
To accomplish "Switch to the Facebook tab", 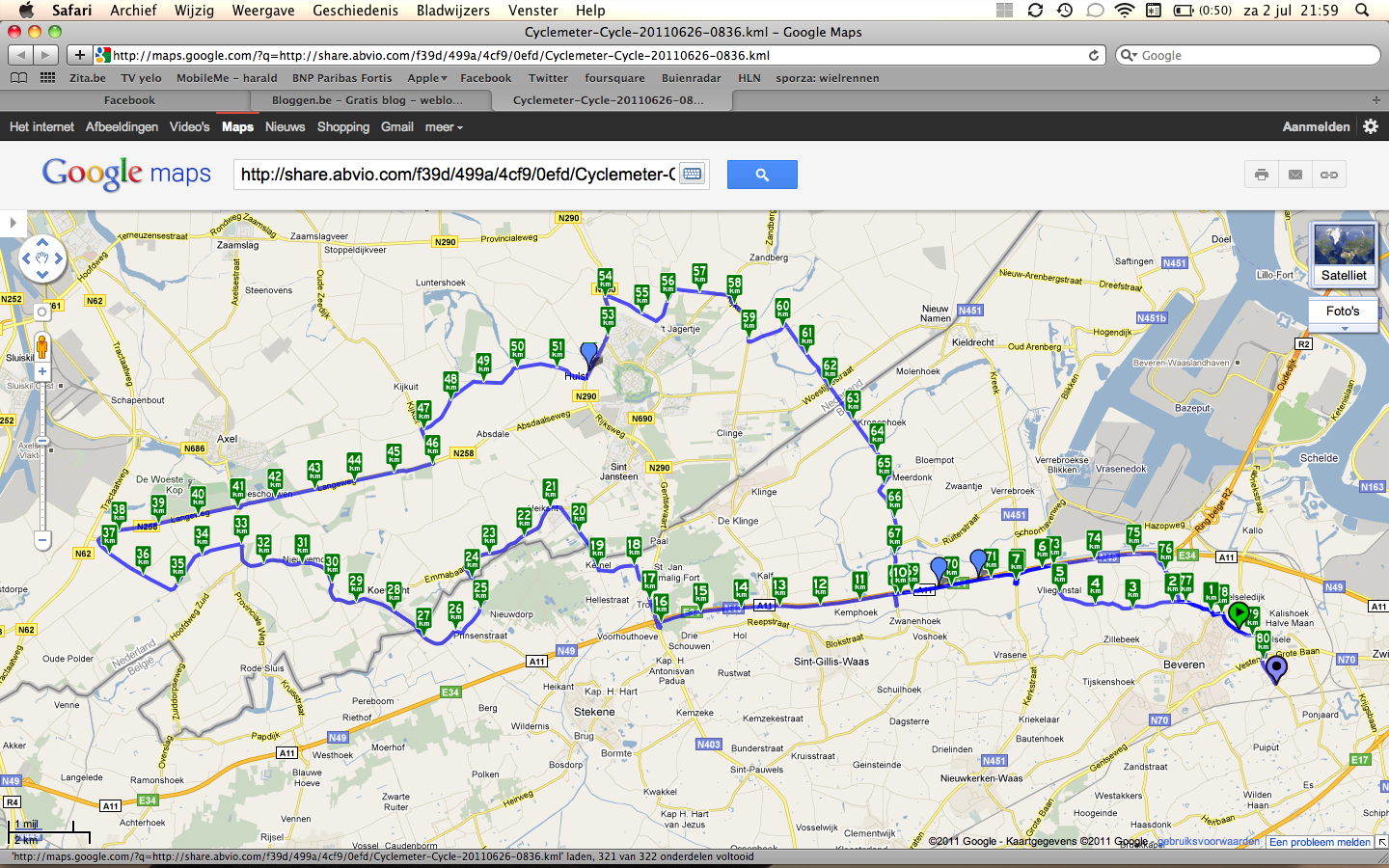I will click(129, 100).
